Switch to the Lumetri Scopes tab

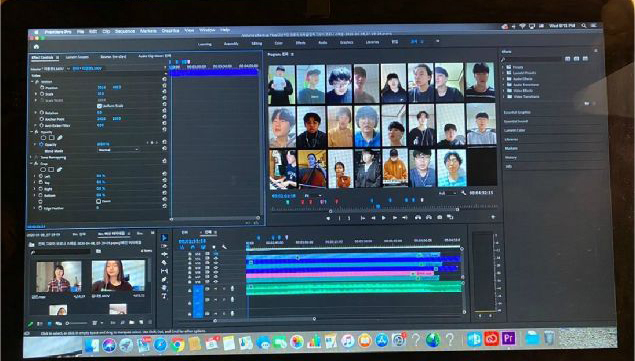tap(77, 58)
